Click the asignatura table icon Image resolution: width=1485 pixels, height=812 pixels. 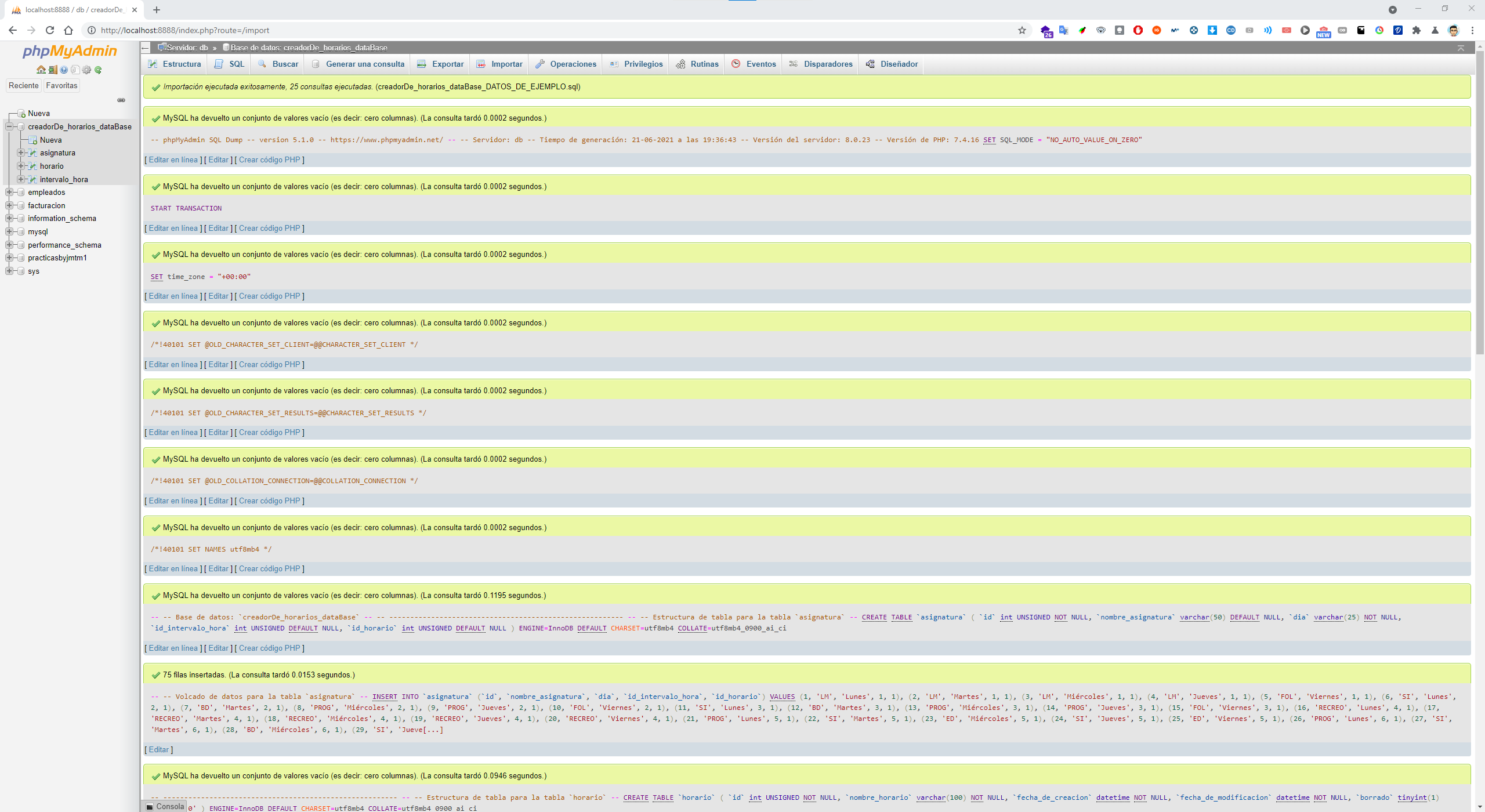click(32, 153)
